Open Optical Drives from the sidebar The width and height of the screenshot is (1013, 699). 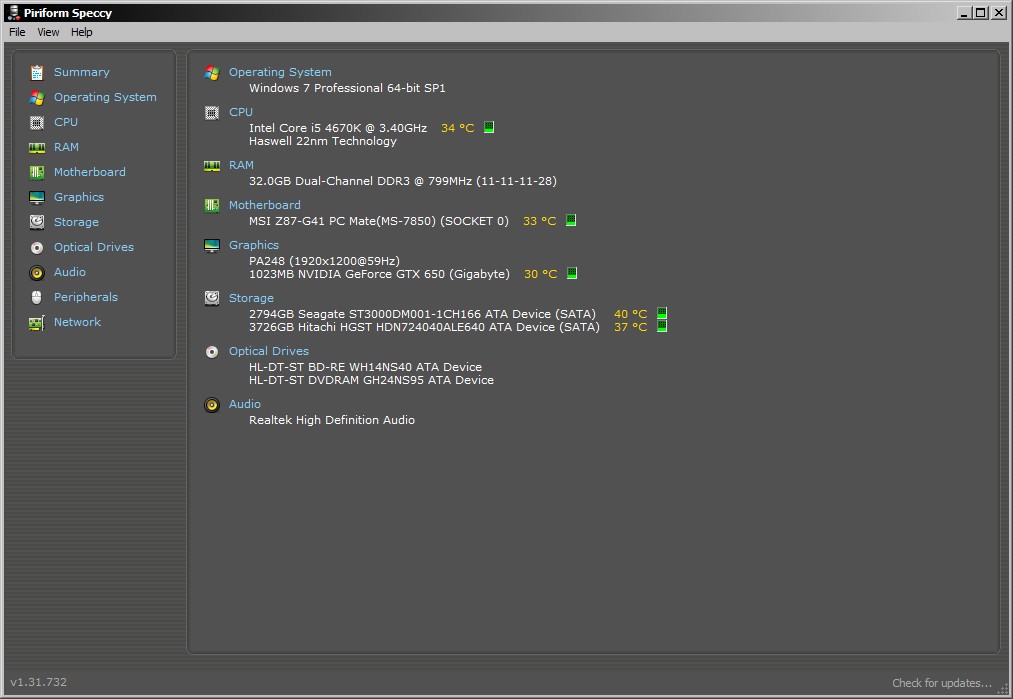[94, 247]
